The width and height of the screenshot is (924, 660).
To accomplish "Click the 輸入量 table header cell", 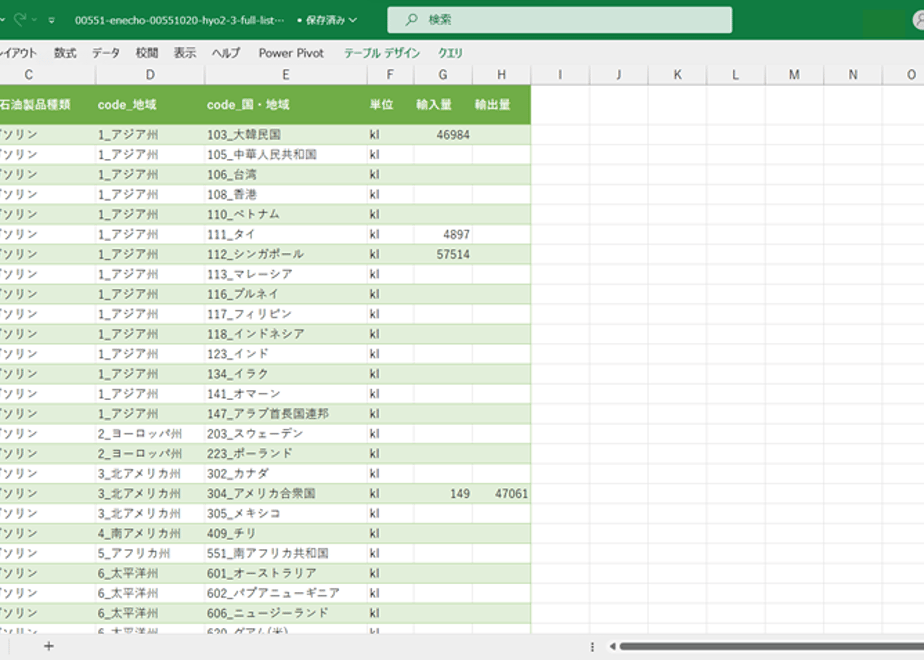I will 443,105.
